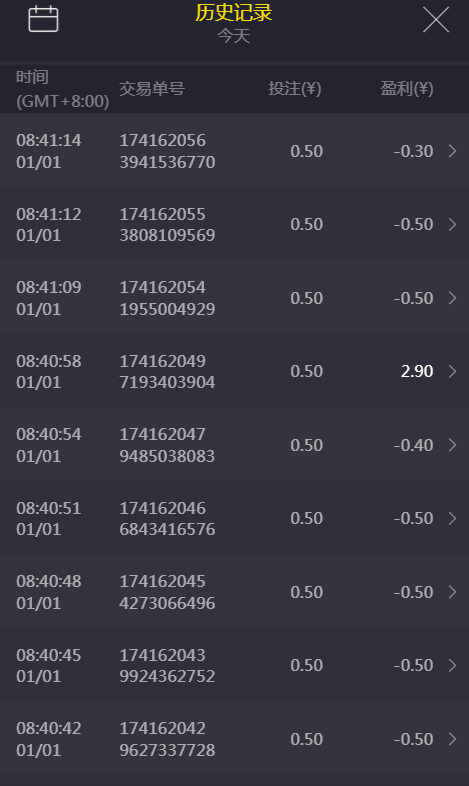Select order 174162047 9485038083
Screen dimensions: 469x786
coord(167,445)
